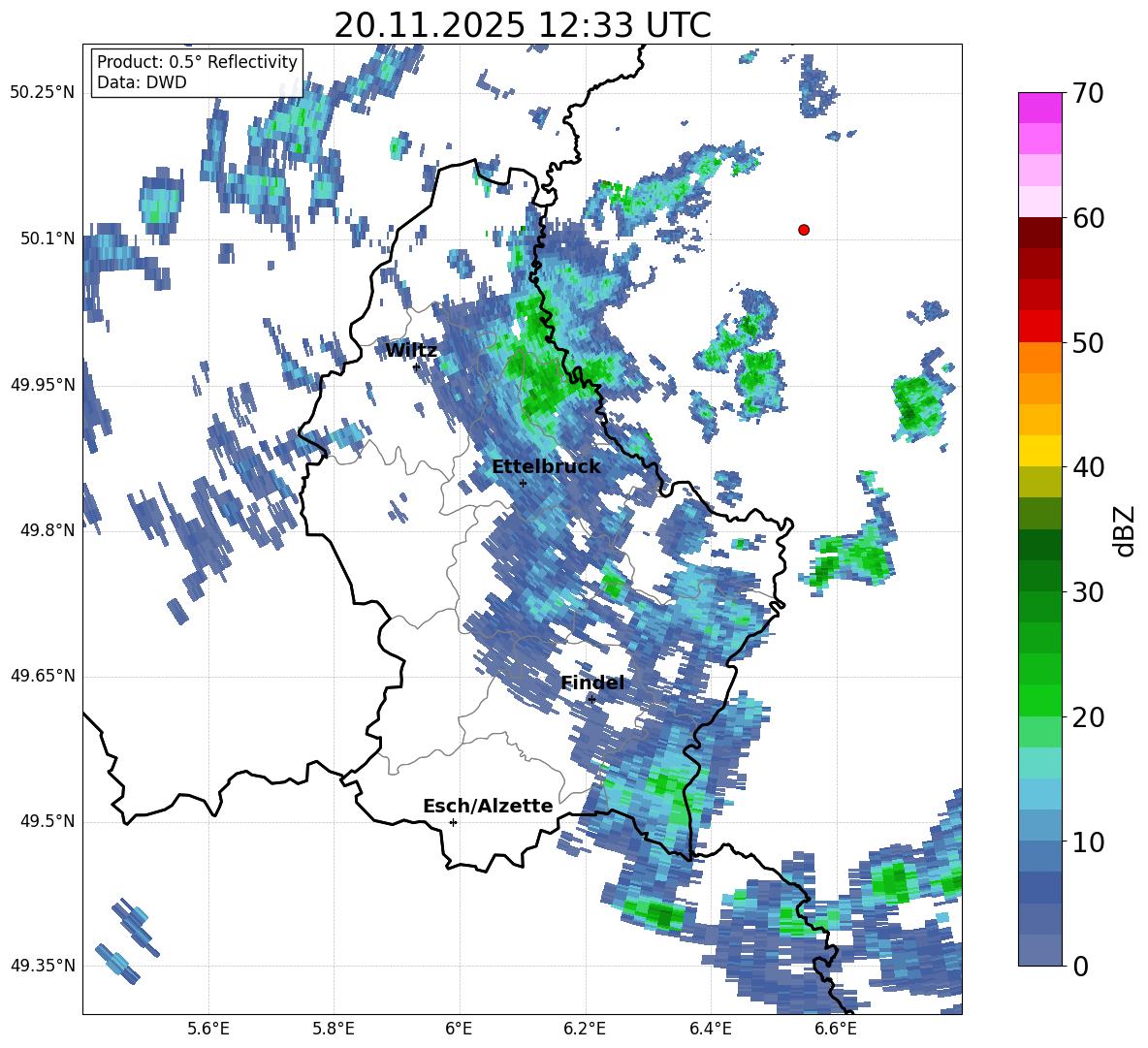Click the 50.25°N latitude label
This screenshot has height=1048, width=1148.
tap(44, 93)
